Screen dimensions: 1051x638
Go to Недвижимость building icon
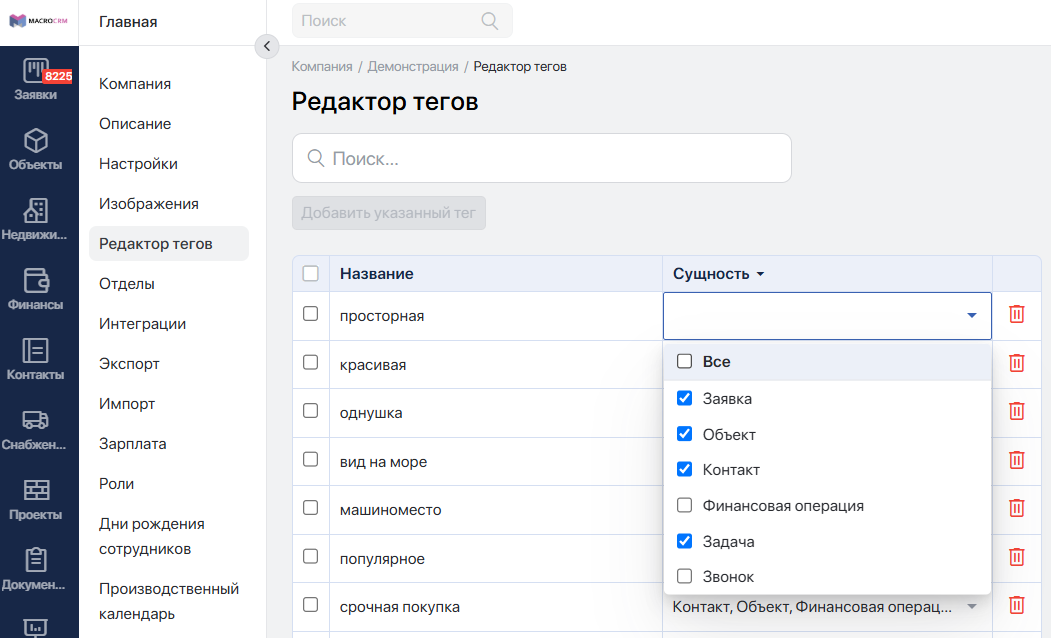[36, 210]
